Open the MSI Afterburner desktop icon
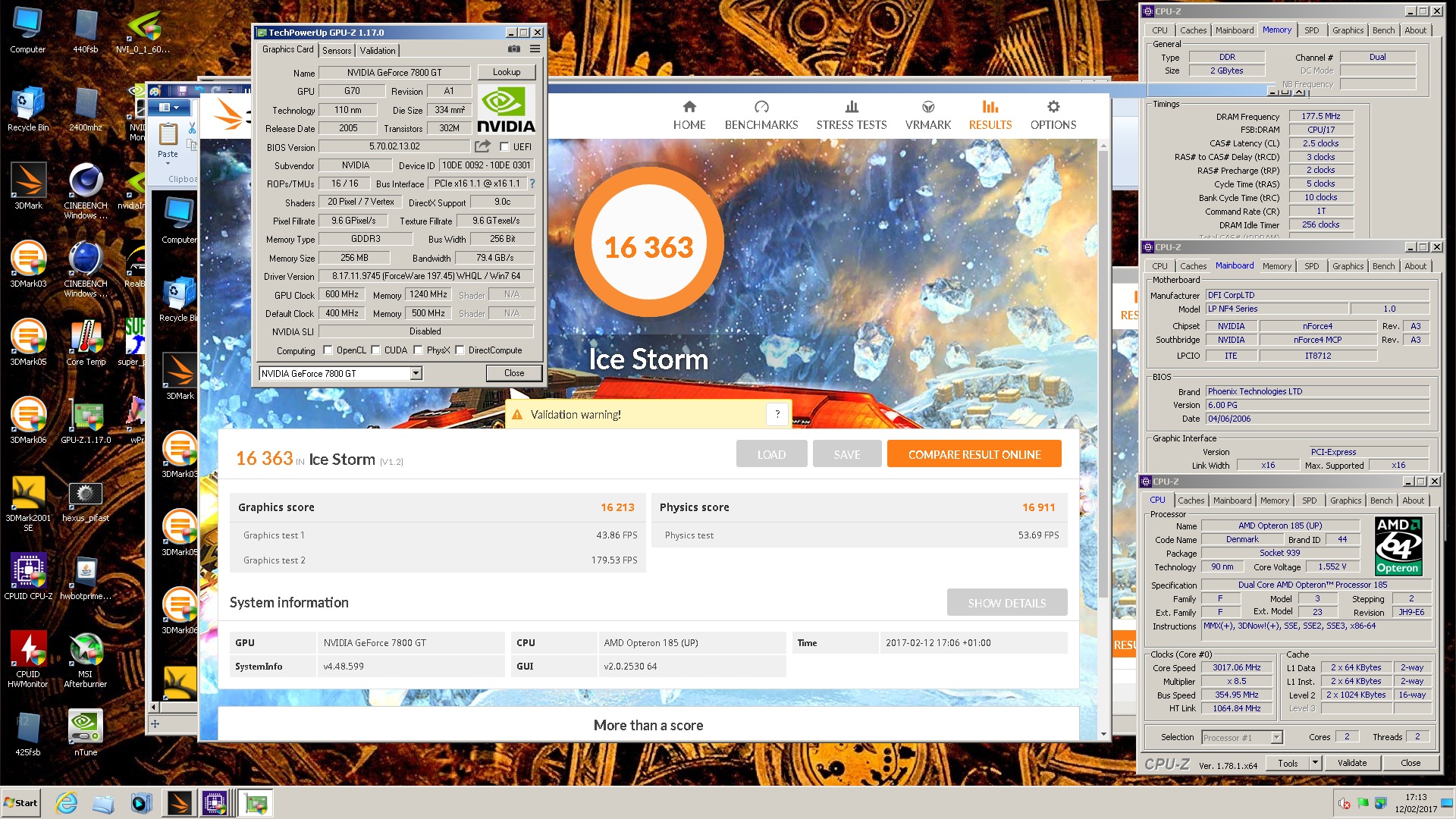The image size is (1456, 819). coord(85,660)
